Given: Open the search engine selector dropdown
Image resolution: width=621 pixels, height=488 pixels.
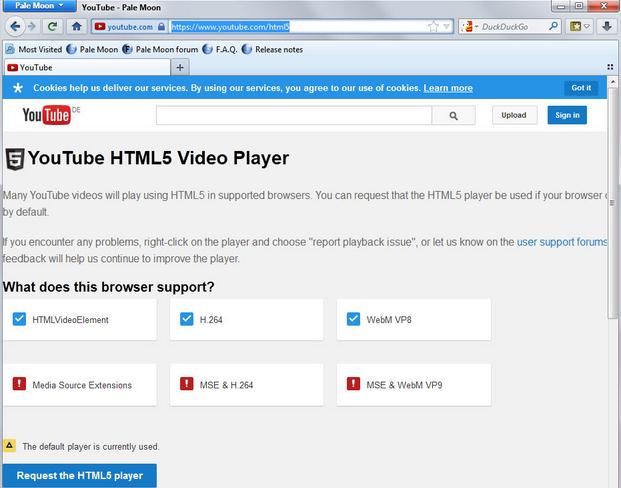Looking at the screenshot, I should tap(469, 27).
